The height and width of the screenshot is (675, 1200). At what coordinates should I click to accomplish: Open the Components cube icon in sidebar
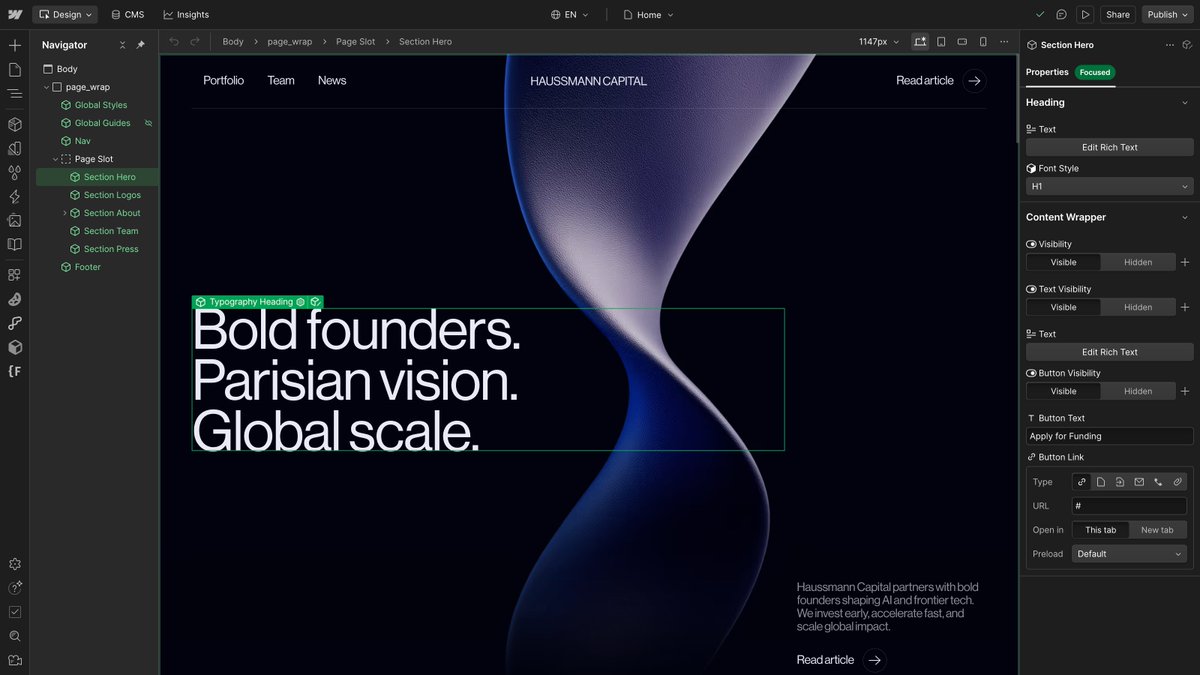(x=14, y=124)
